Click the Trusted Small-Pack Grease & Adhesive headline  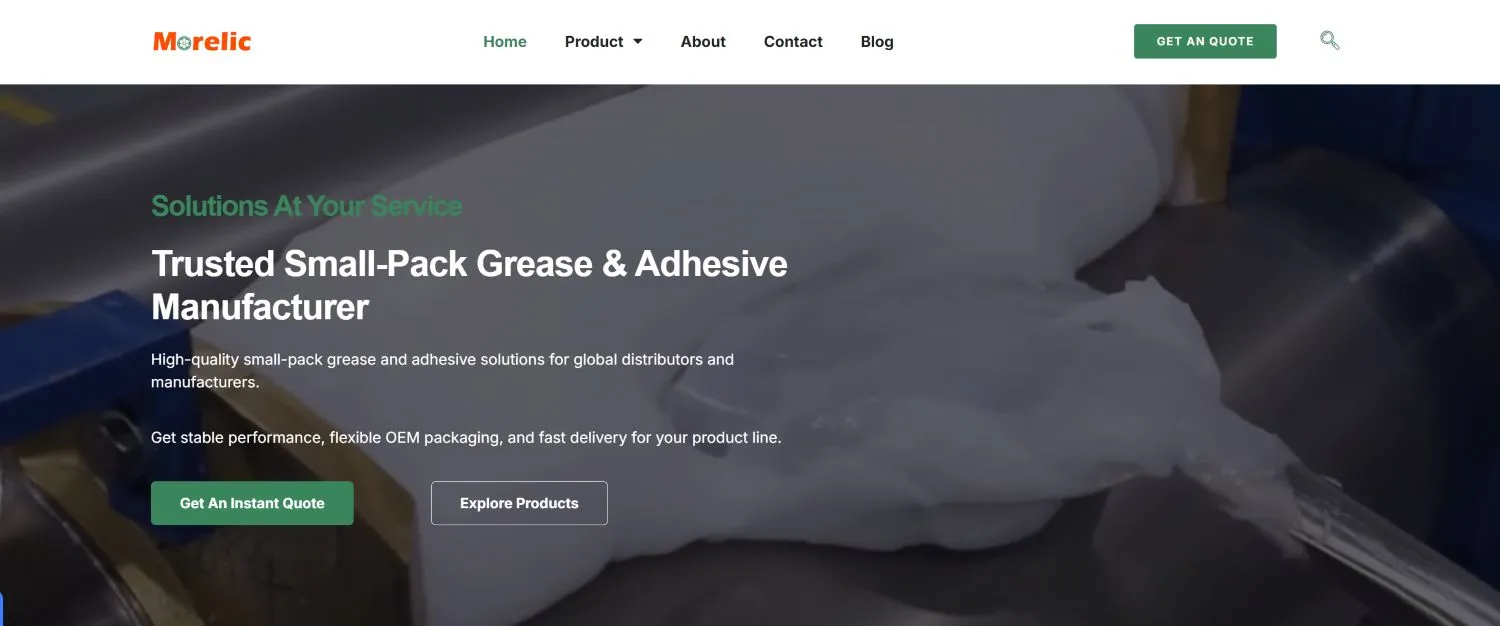(469, 264)
